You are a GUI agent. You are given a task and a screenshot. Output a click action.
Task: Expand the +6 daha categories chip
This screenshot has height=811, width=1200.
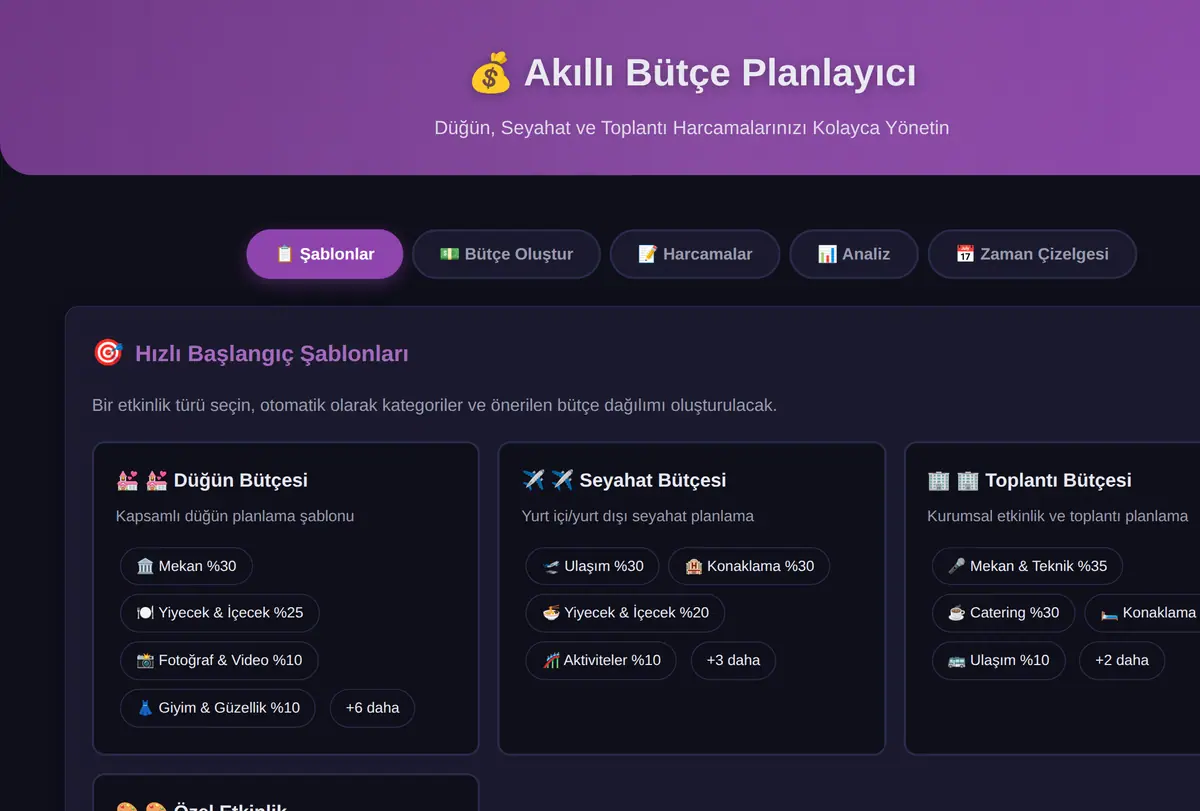pos(372,708)
